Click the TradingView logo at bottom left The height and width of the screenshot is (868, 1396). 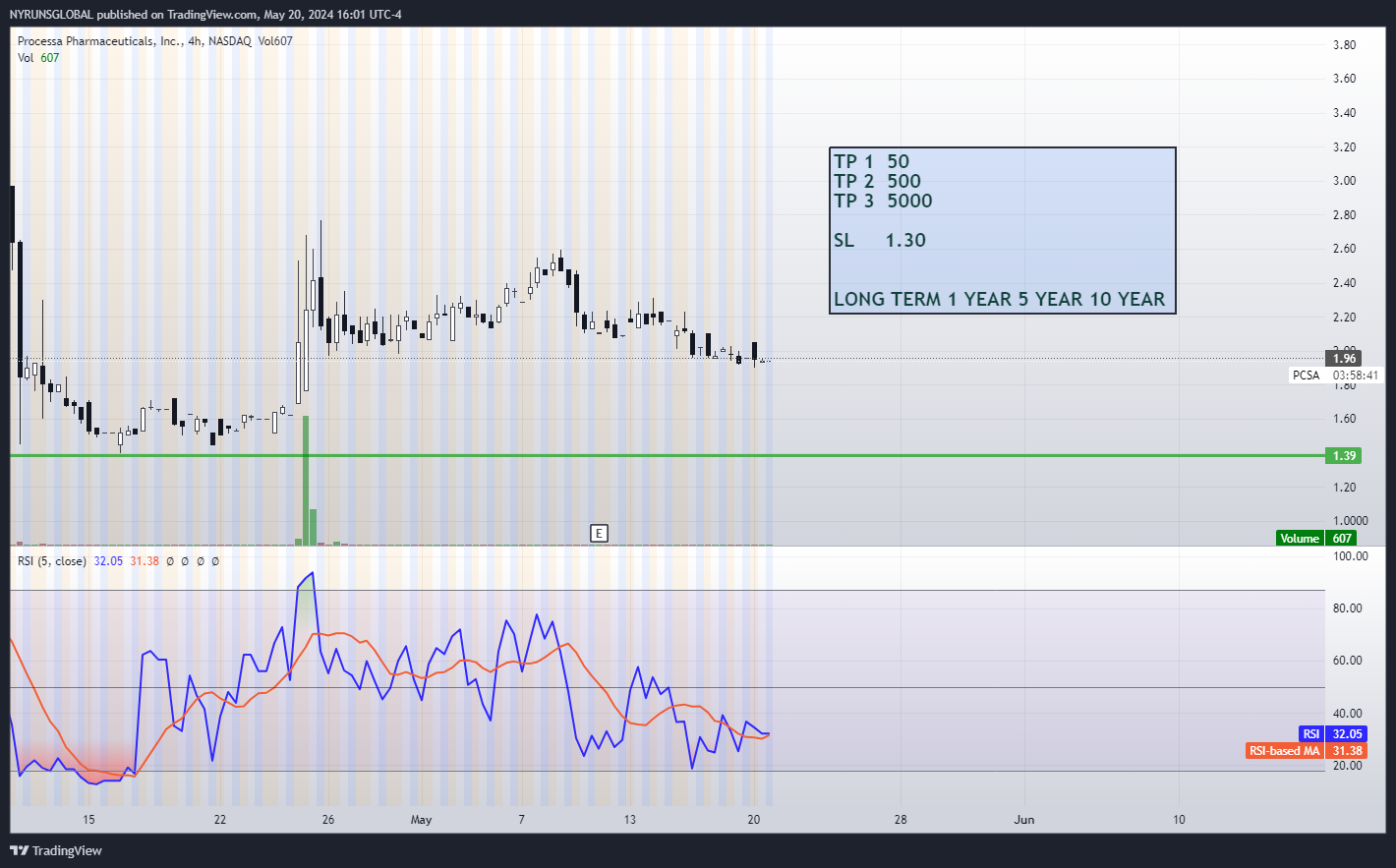(56, 850)
